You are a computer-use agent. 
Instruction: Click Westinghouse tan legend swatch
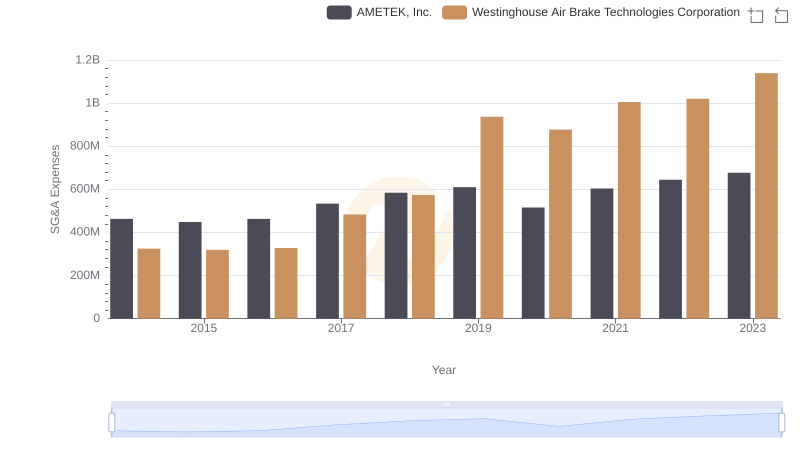coord(454,12)
